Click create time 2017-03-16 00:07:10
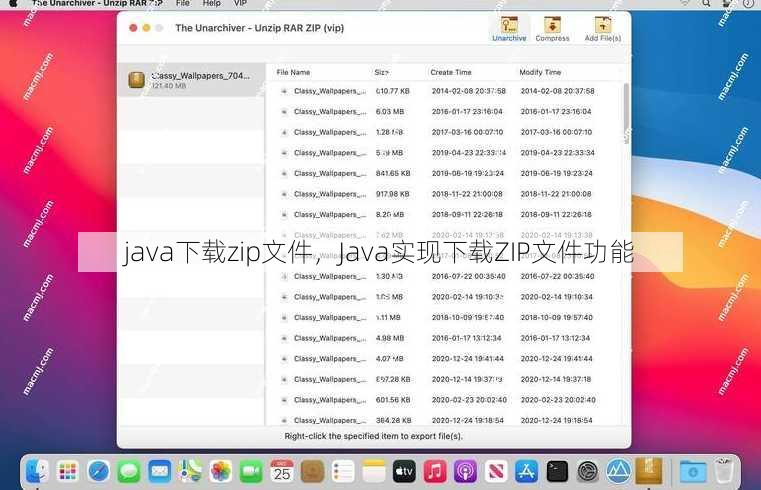Viewport: 761px width, 490px height. (x=467, y=132)
